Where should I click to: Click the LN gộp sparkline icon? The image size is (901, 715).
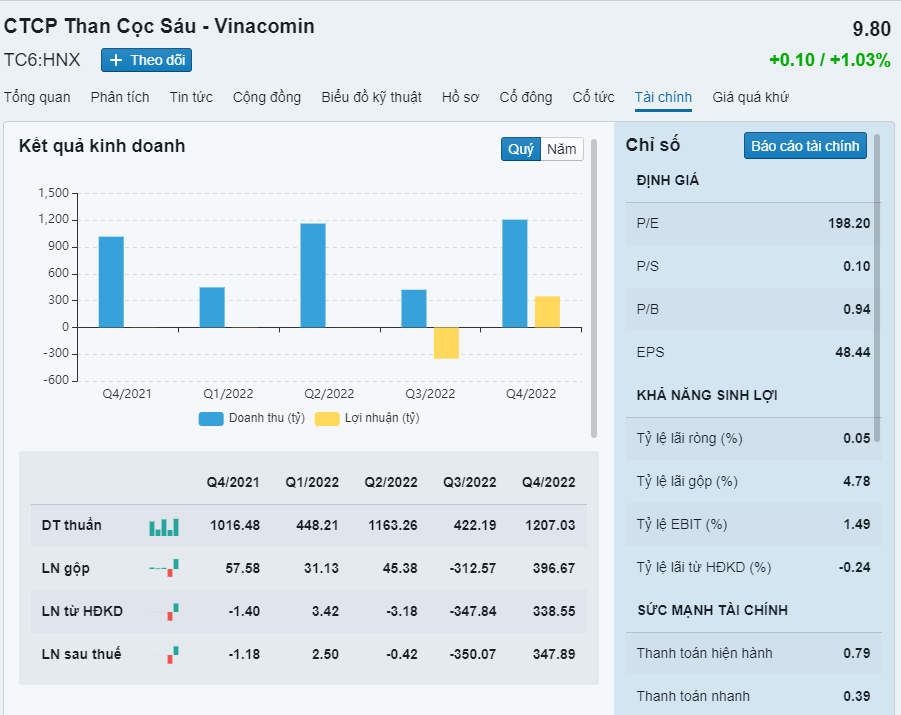point(164,568)
